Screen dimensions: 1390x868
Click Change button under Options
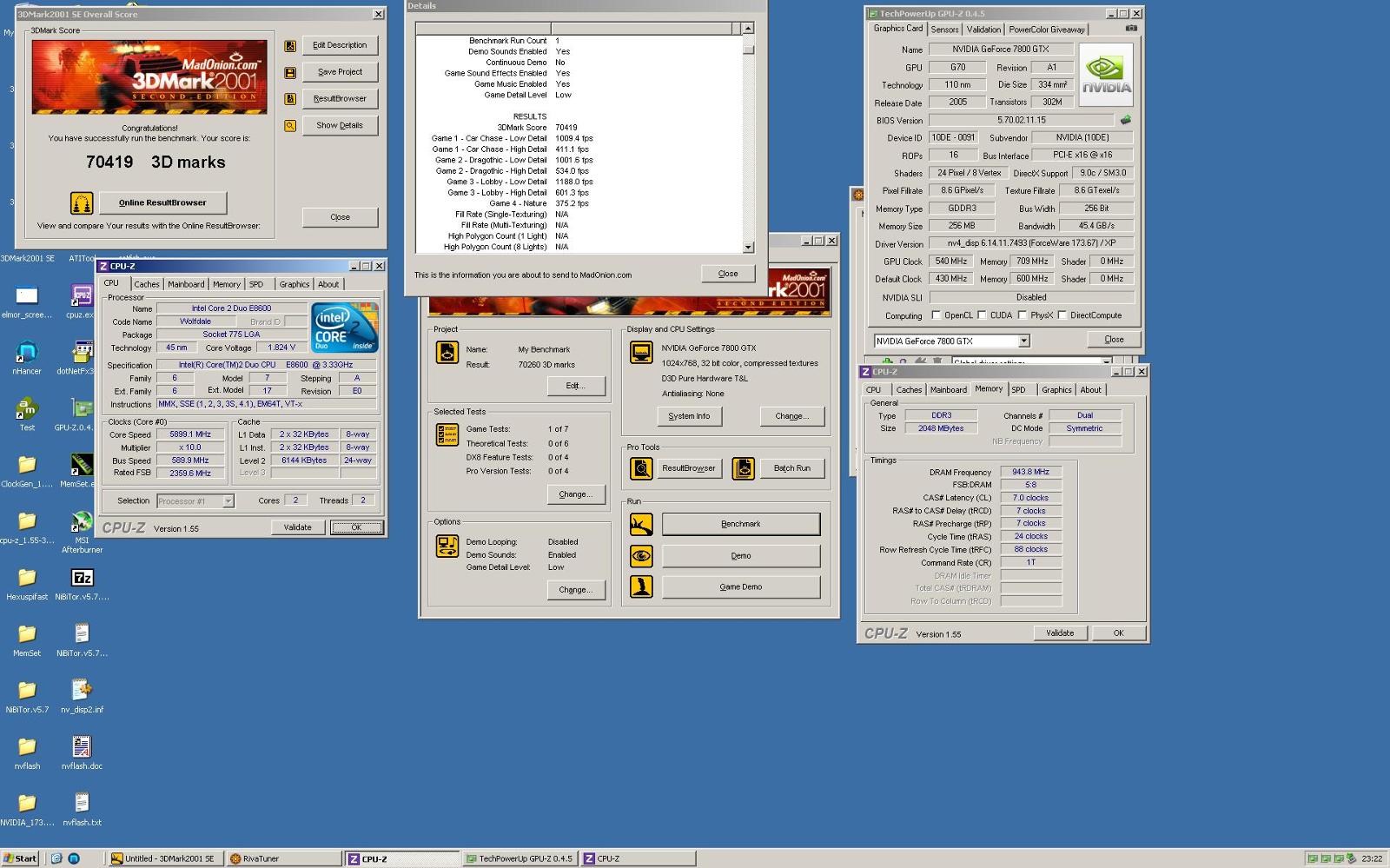click(576, 590)
